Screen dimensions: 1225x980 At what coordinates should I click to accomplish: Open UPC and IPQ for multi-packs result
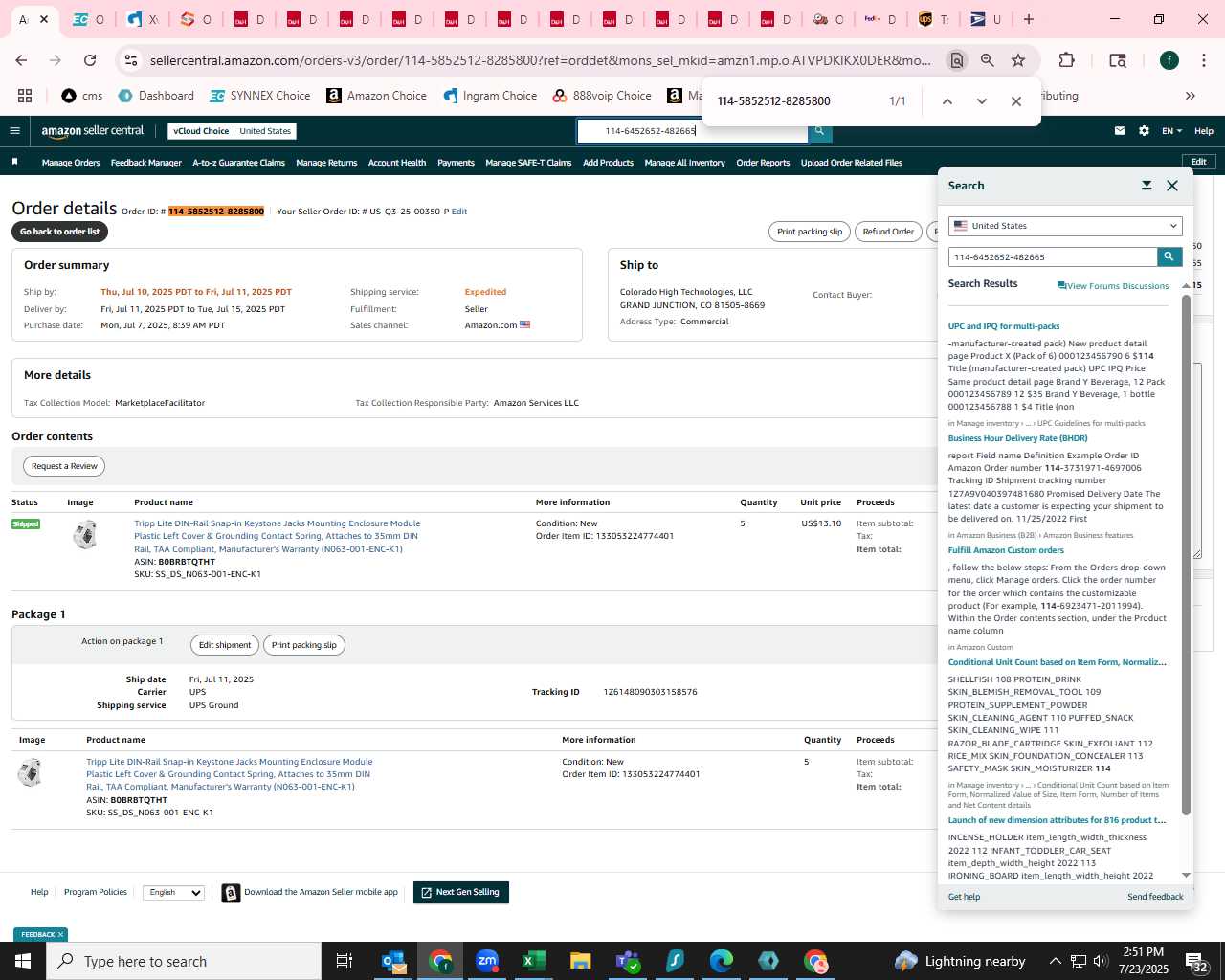click(x=1004, y=326)
